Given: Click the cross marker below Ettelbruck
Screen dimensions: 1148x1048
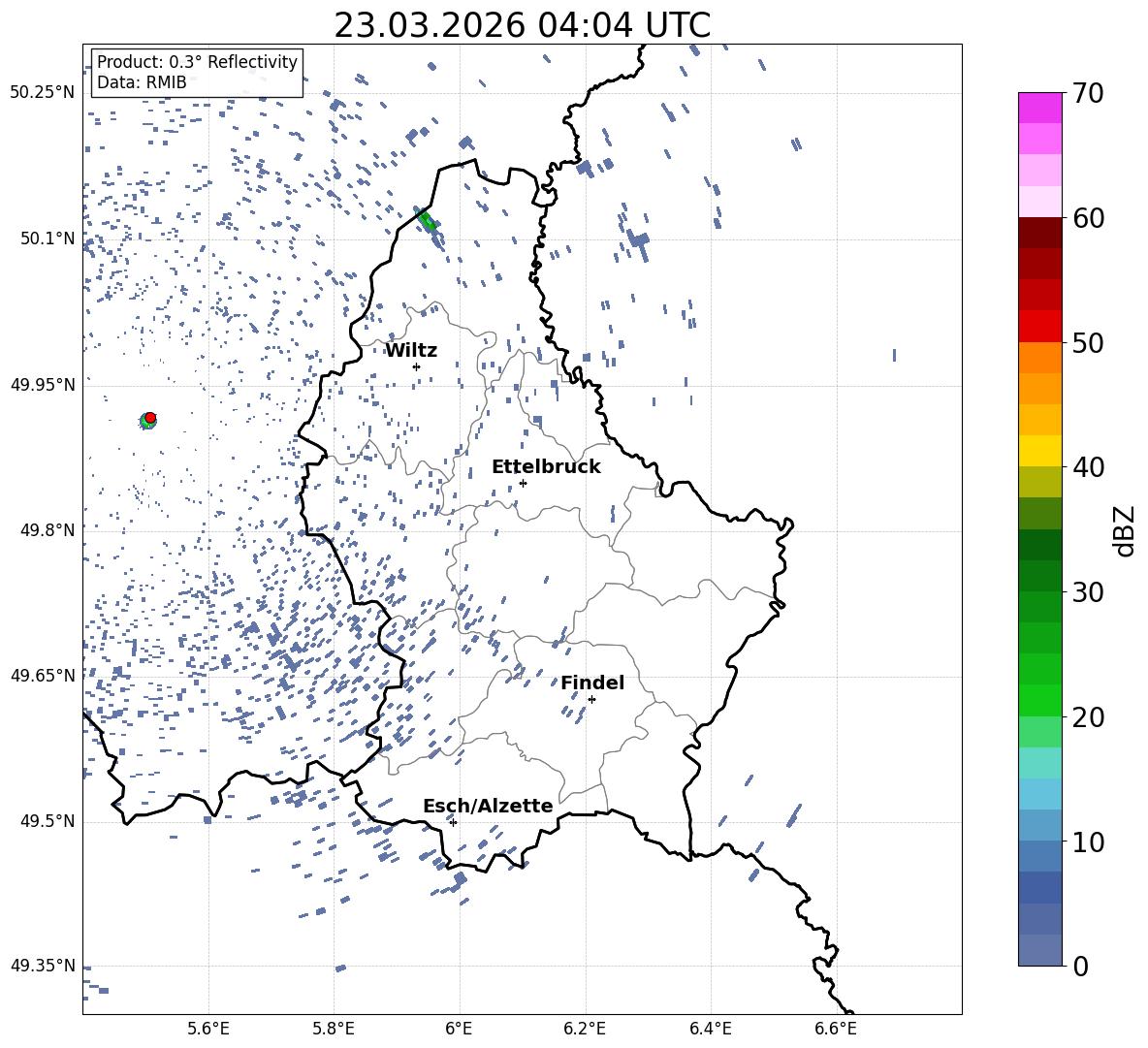Looking at the screenshot, I should click(x=523, y=483).
